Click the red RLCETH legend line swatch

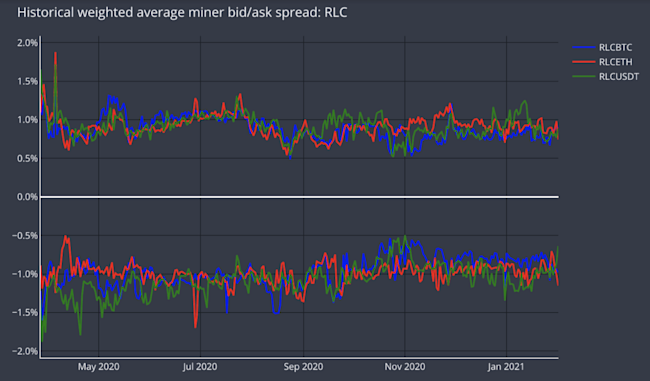pyautogui.click(x=584, y=62)
